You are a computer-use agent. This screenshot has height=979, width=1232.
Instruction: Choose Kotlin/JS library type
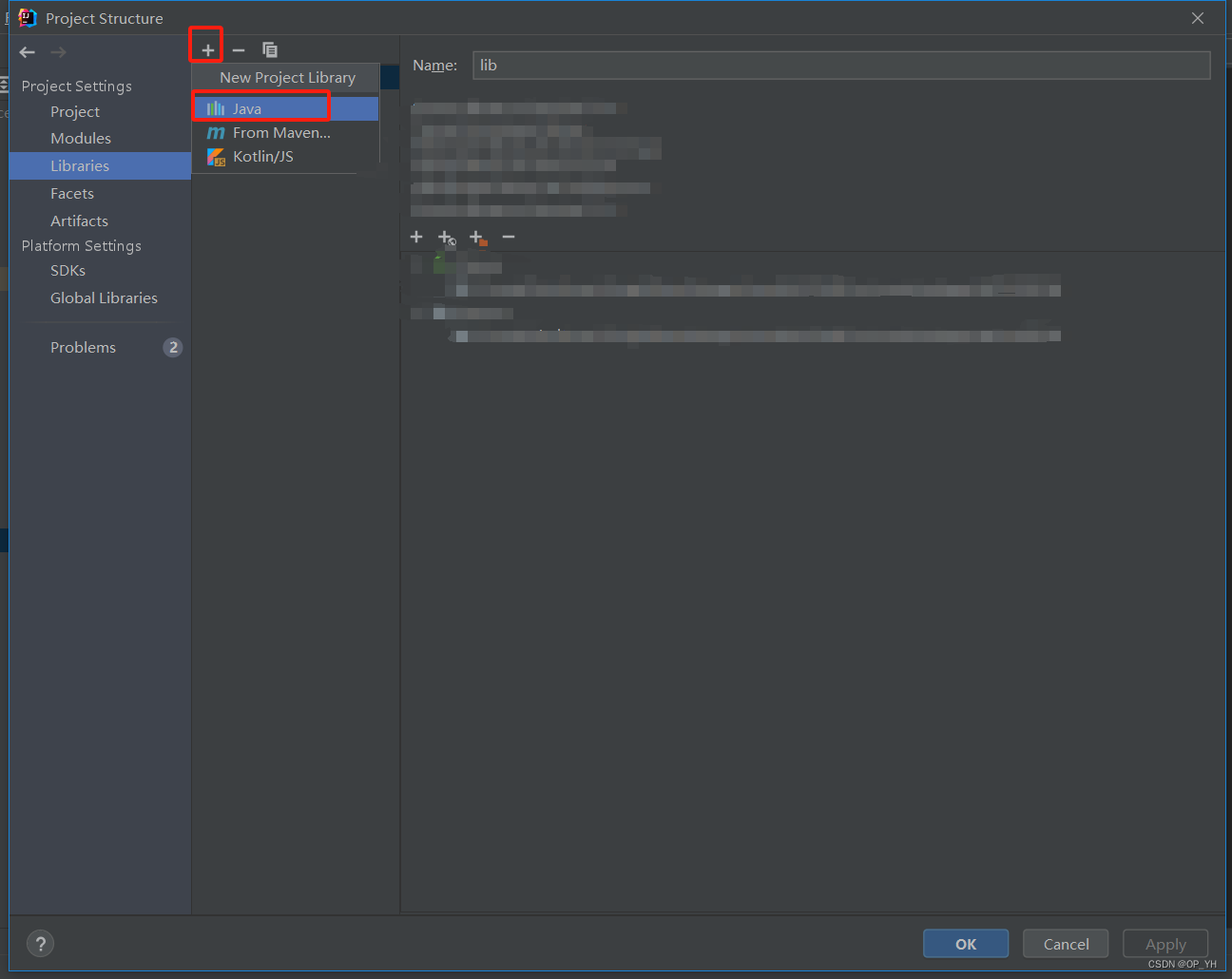(x=285, y=157)
